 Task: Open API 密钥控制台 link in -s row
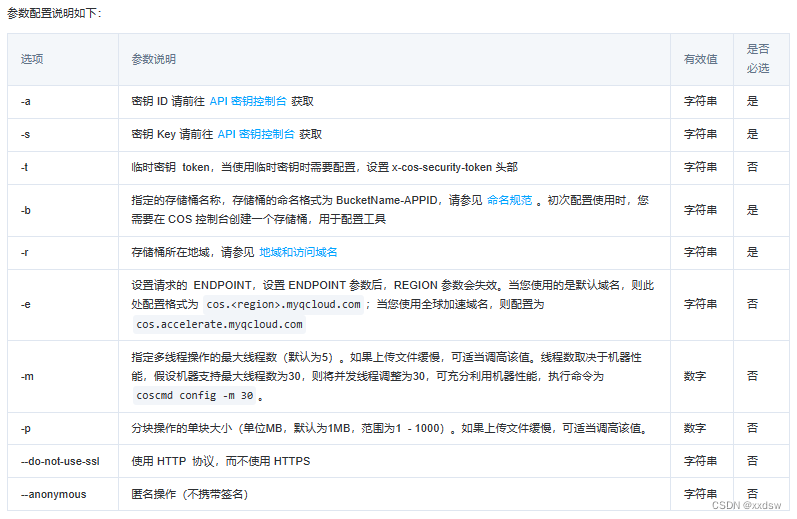tap(256, 134)
